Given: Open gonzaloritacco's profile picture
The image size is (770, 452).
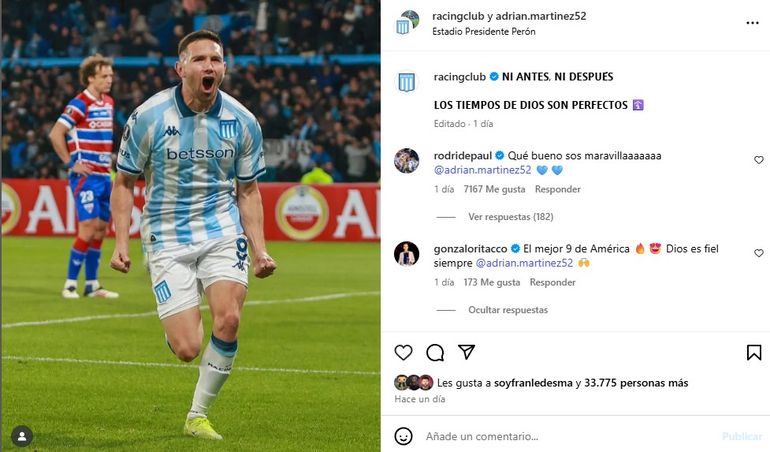Looking at the screenshot, I should click(407, 254).
